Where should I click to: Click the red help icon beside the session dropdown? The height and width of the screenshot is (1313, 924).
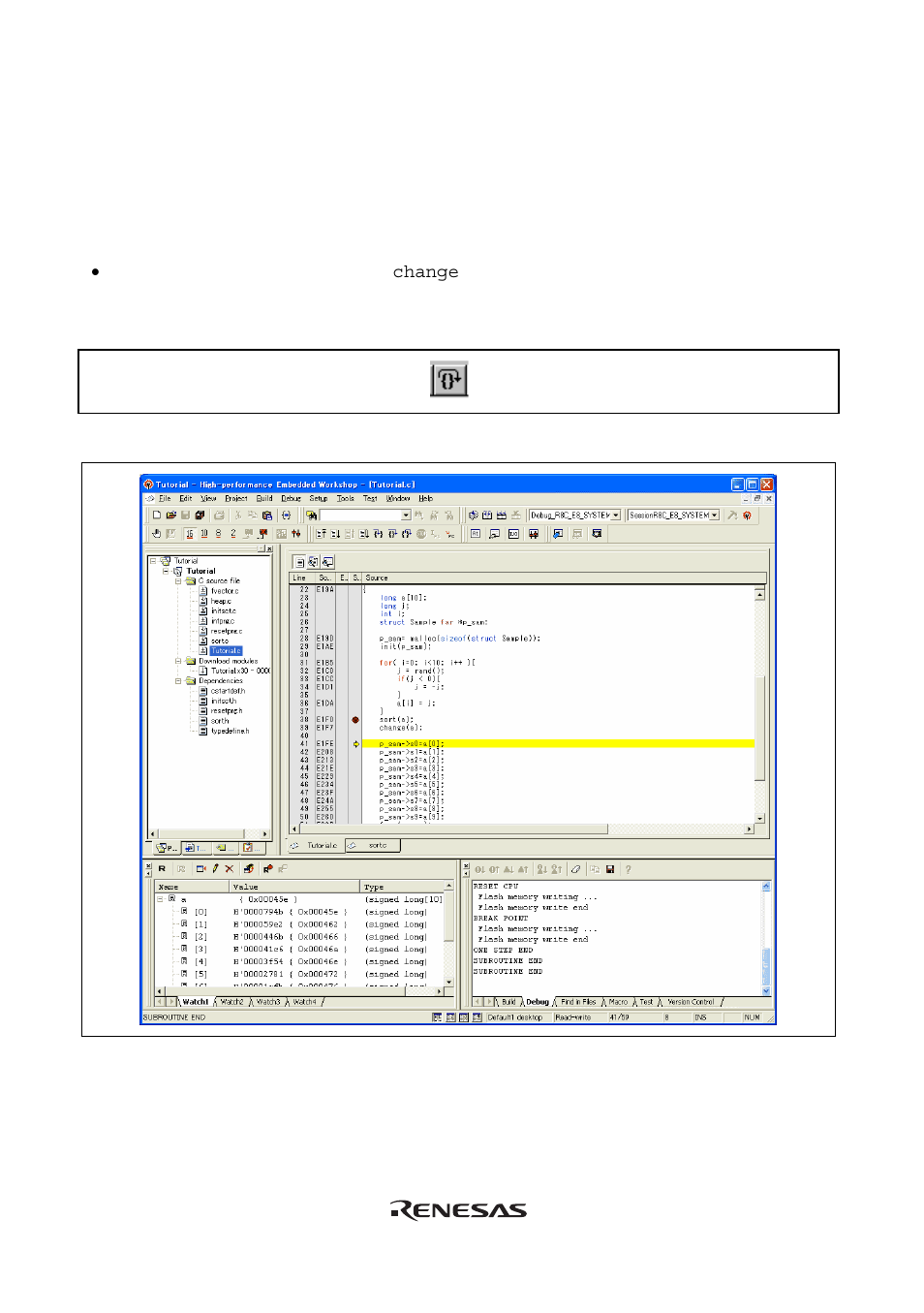tap(747, 516)
